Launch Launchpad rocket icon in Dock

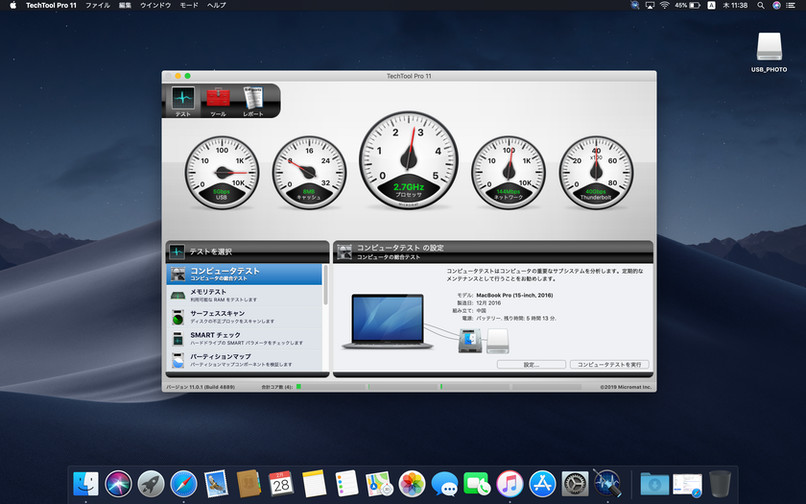point(151,483)
